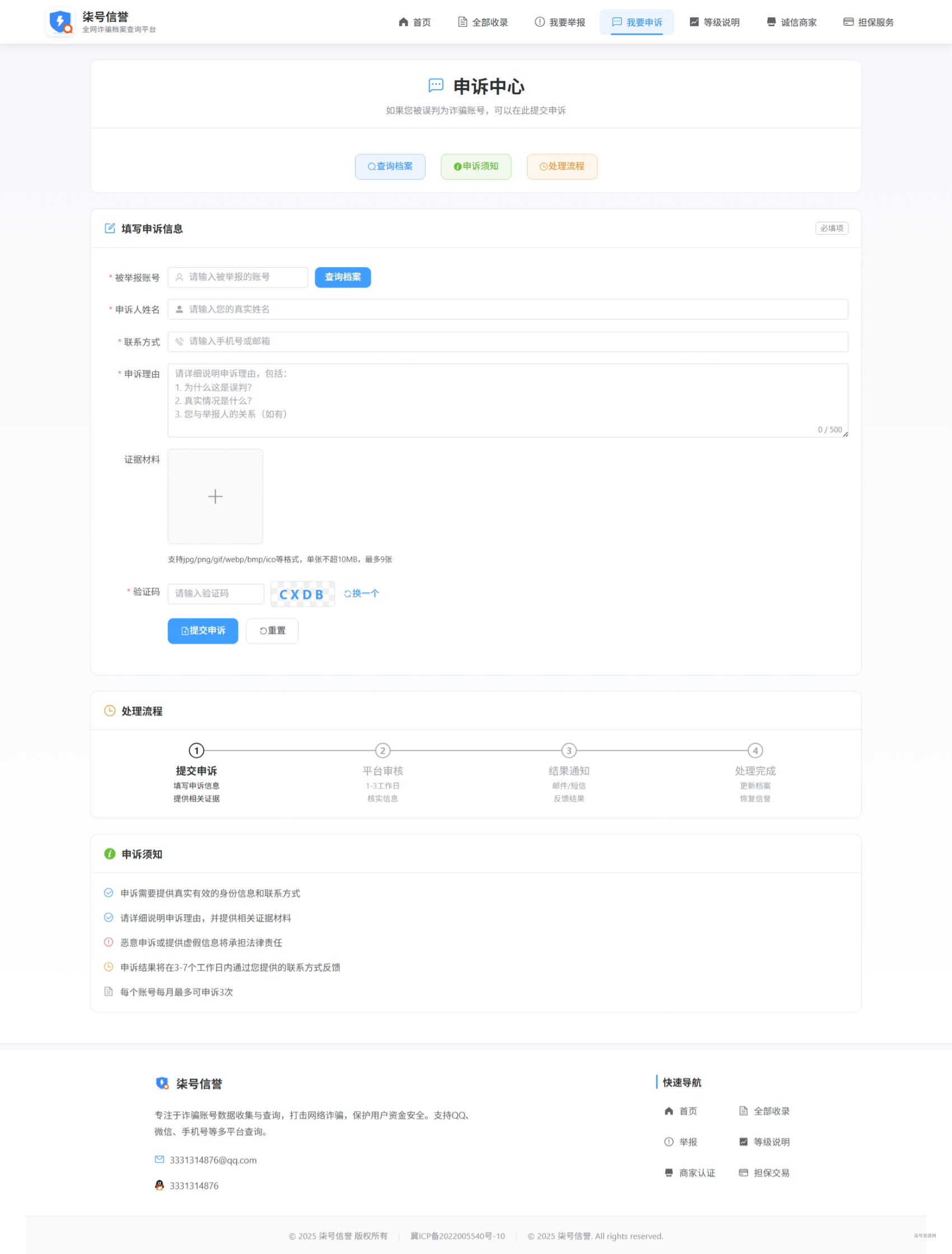Focus the 申诉人姓名 input field
Image resolution: width=952 pixels, height=1254 pixels.
pyautogui.click(x=507, y=310)
